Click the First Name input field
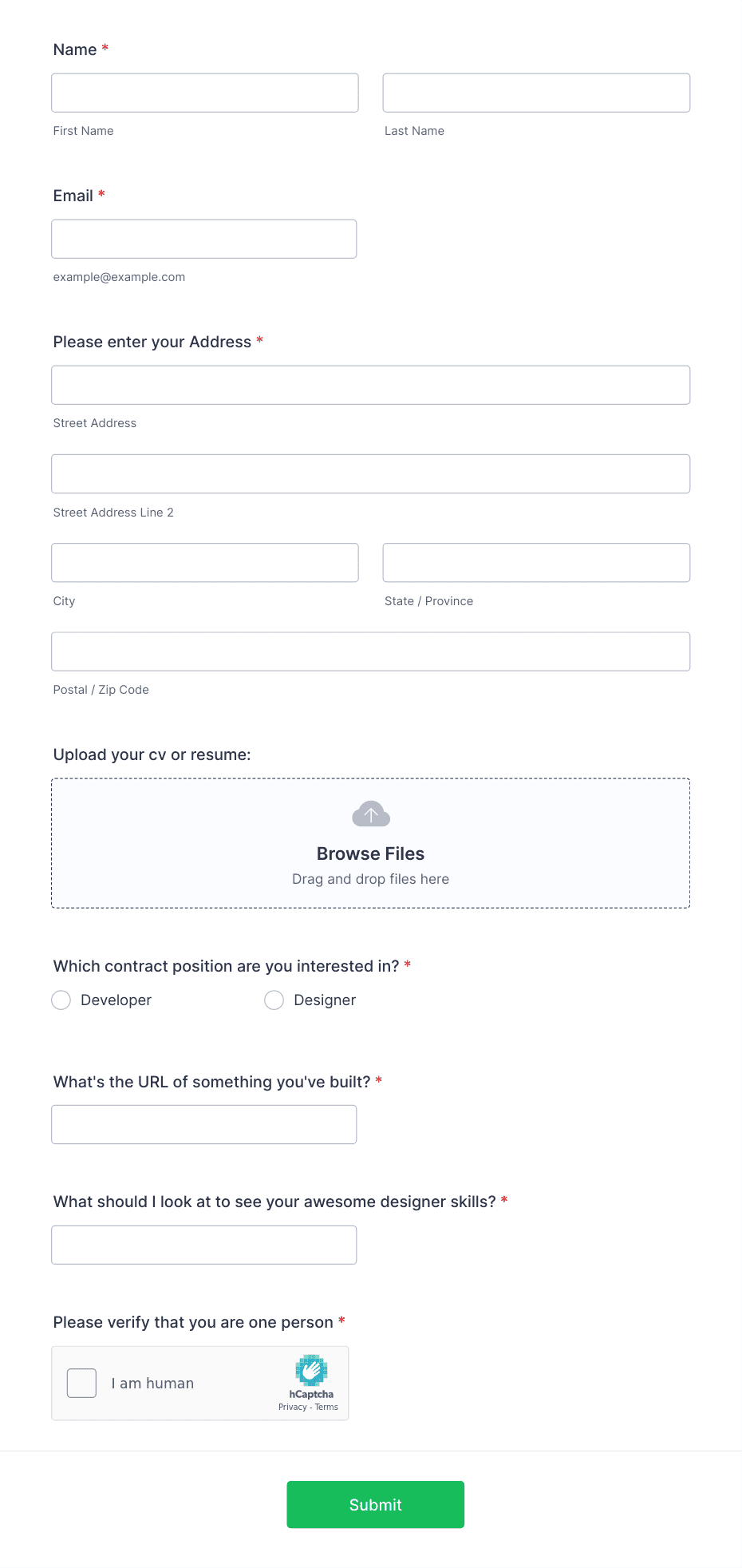This screenshot has width=742, height=1568. pos(204,92)
